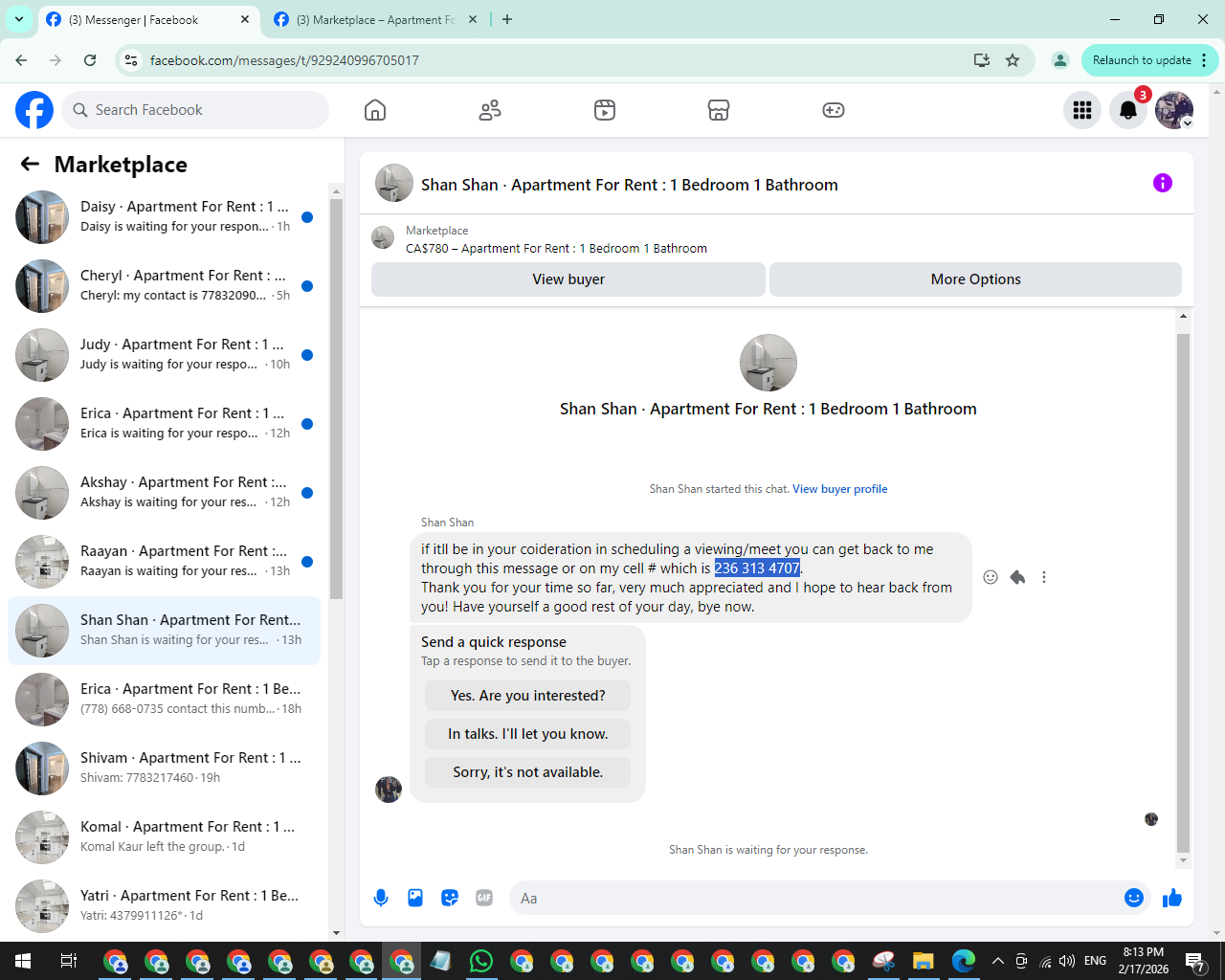Open Raayan's apartment conversation
The width and height of the screenshot is (1225, 980).
[x=164, y=562]
